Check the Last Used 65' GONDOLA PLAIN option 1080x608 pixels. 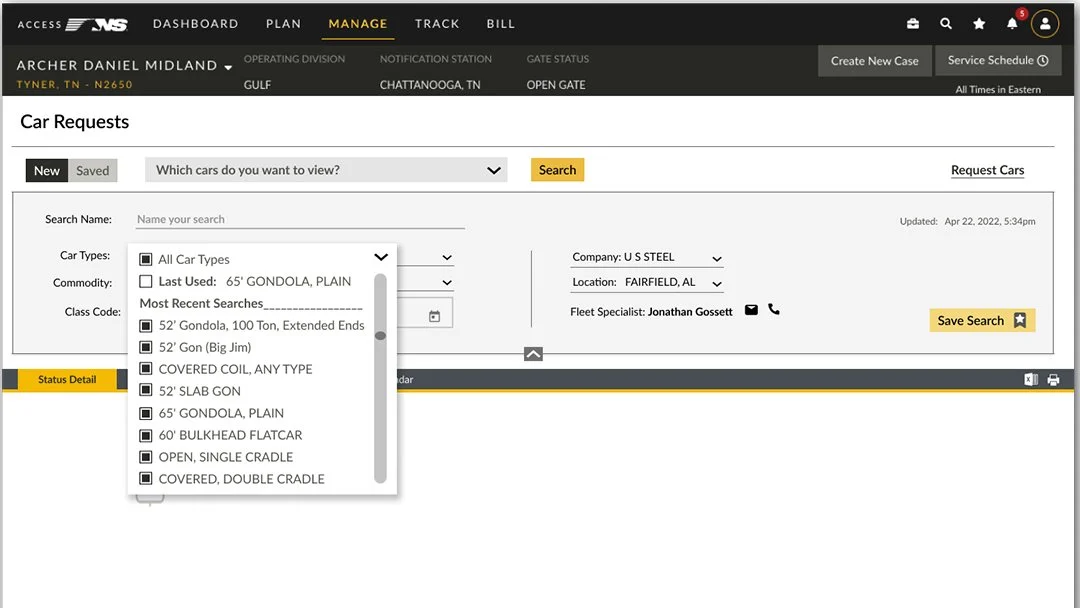coord(144,281)
